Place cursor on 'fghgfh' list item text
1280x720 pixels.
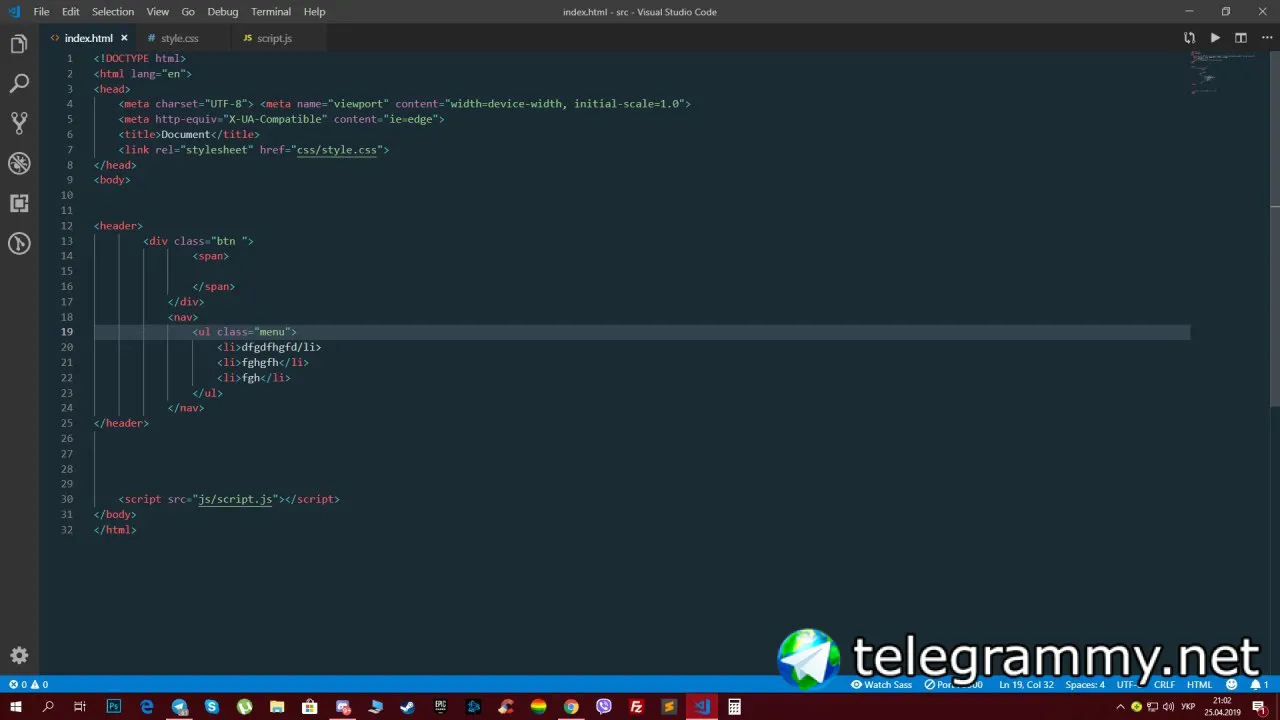coord(260,362)
